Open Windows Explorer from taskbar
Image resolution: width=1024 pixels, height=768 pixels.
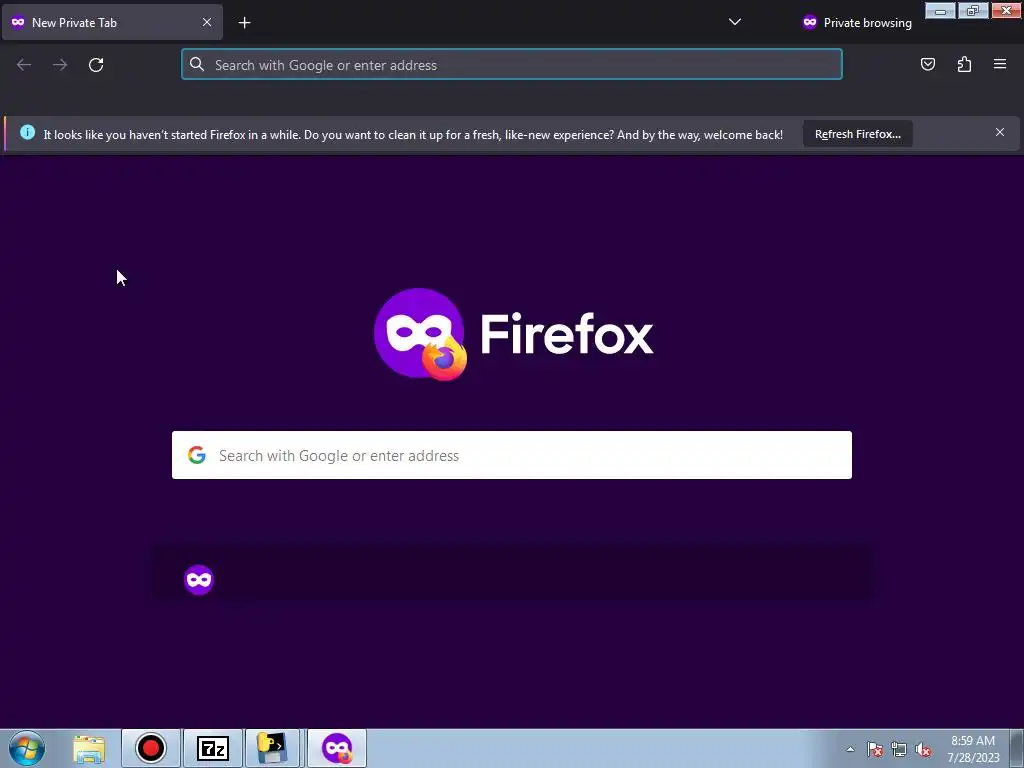[x=89, y=749]
